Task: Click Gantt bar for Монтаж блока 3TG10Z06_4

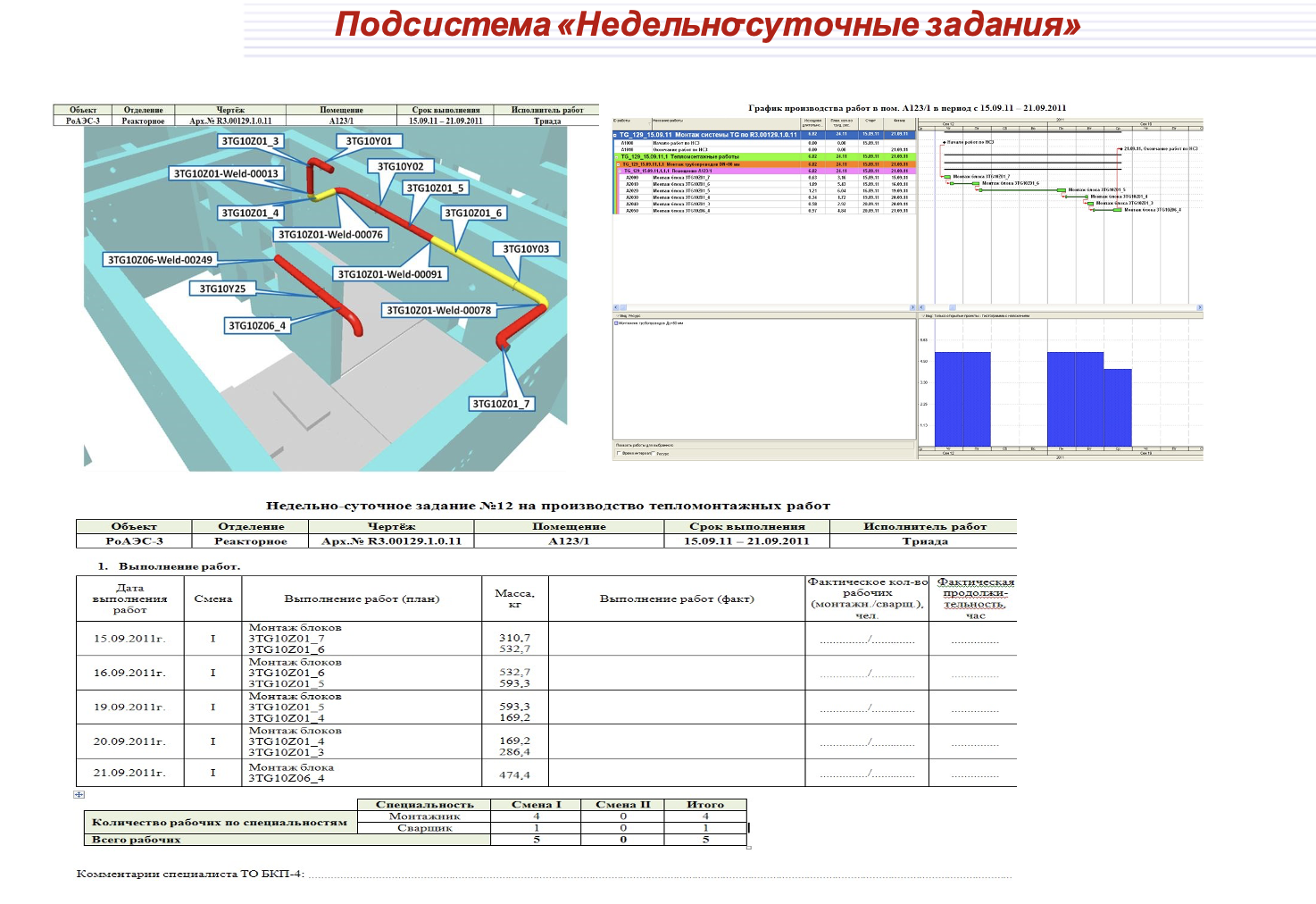Action: [1107, 210]
